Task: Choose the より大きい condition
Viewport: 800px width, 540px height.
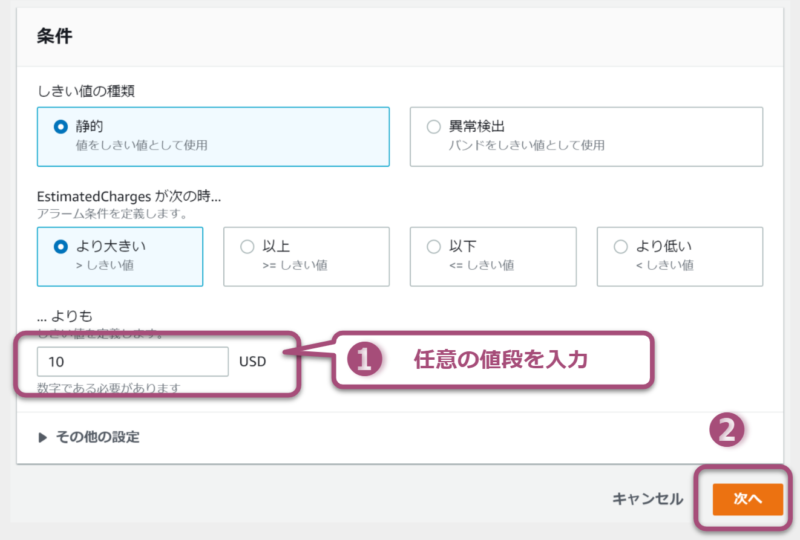Action: point(61,246)
